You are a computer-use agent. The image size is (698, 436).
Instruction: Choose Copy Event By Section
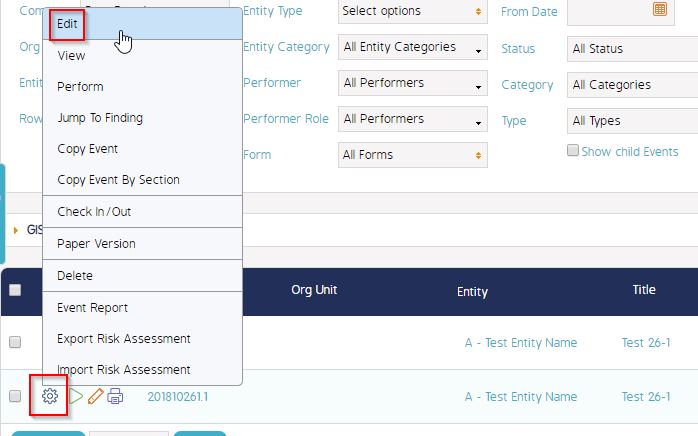point(142,180)
